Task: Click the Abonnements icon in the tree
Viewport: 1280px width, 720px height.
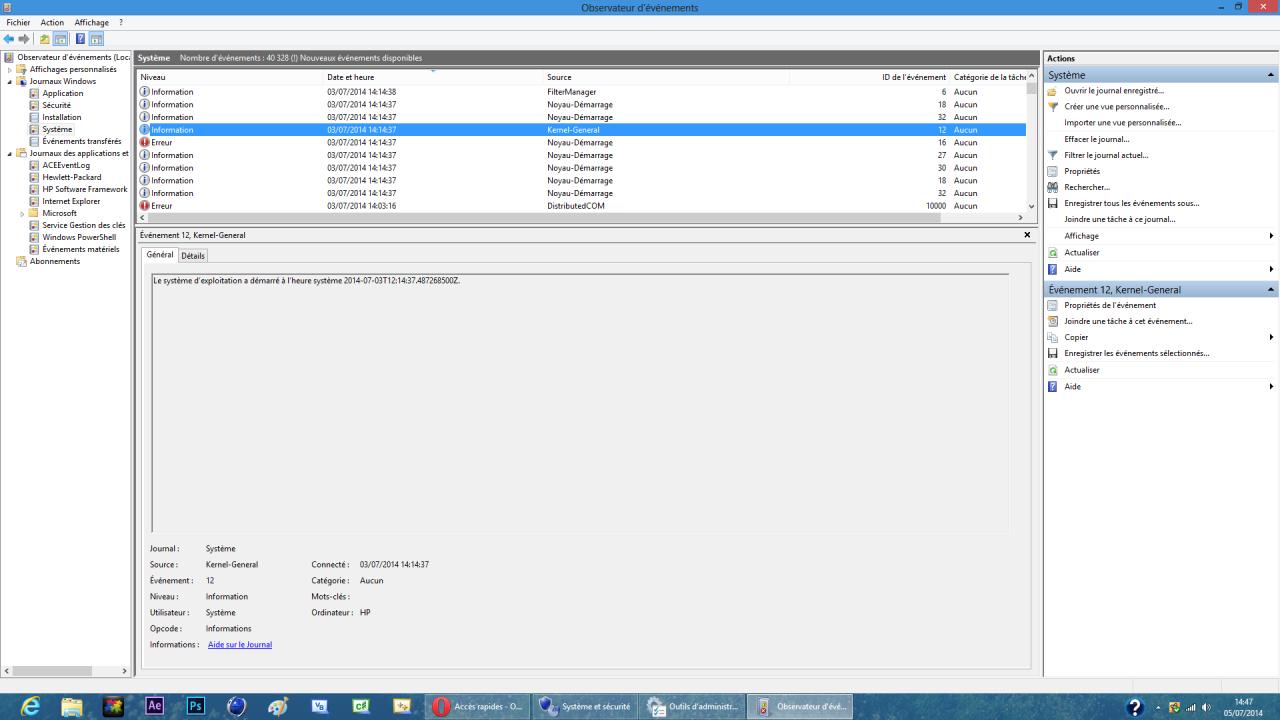Action: coord(22,261)
